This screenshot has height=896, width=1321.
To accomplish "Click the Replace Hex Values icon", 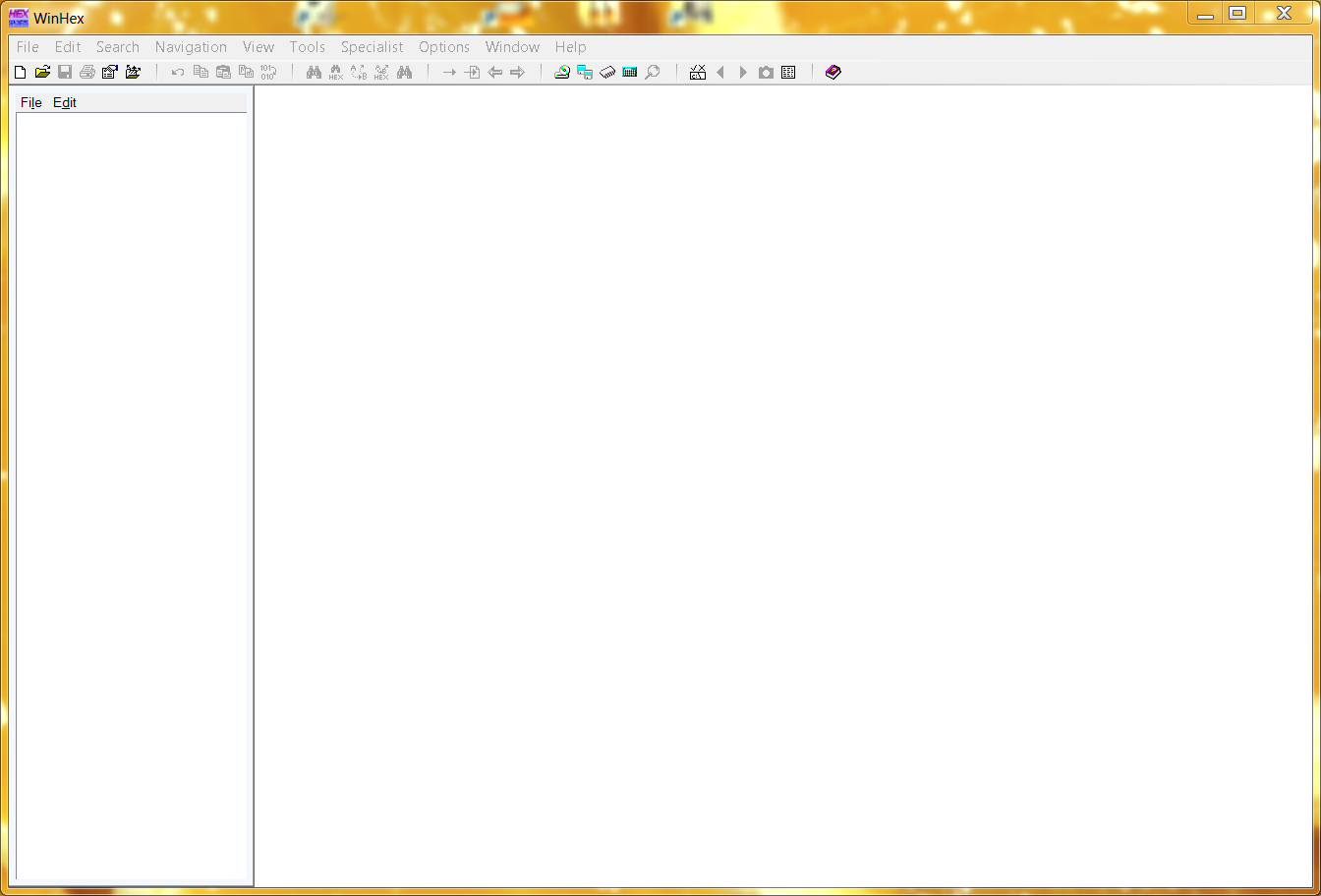I will point(381,72).
